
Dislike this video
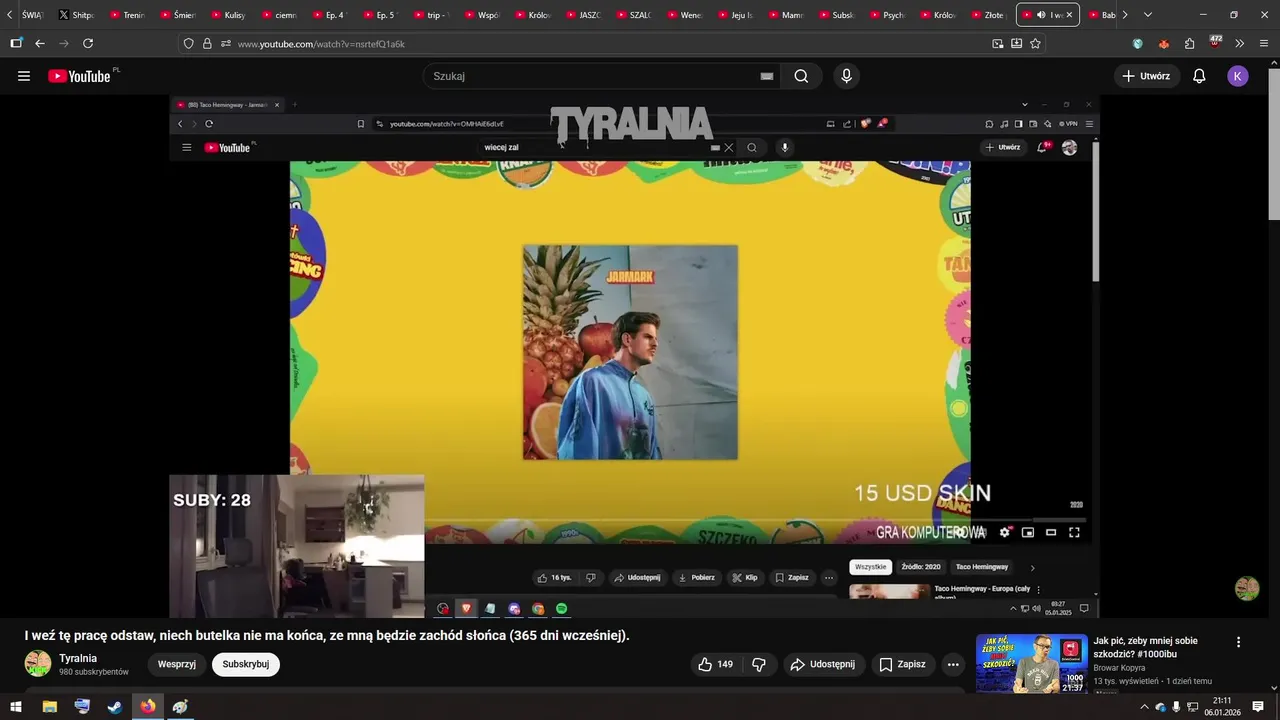click(x=759, y=664)
